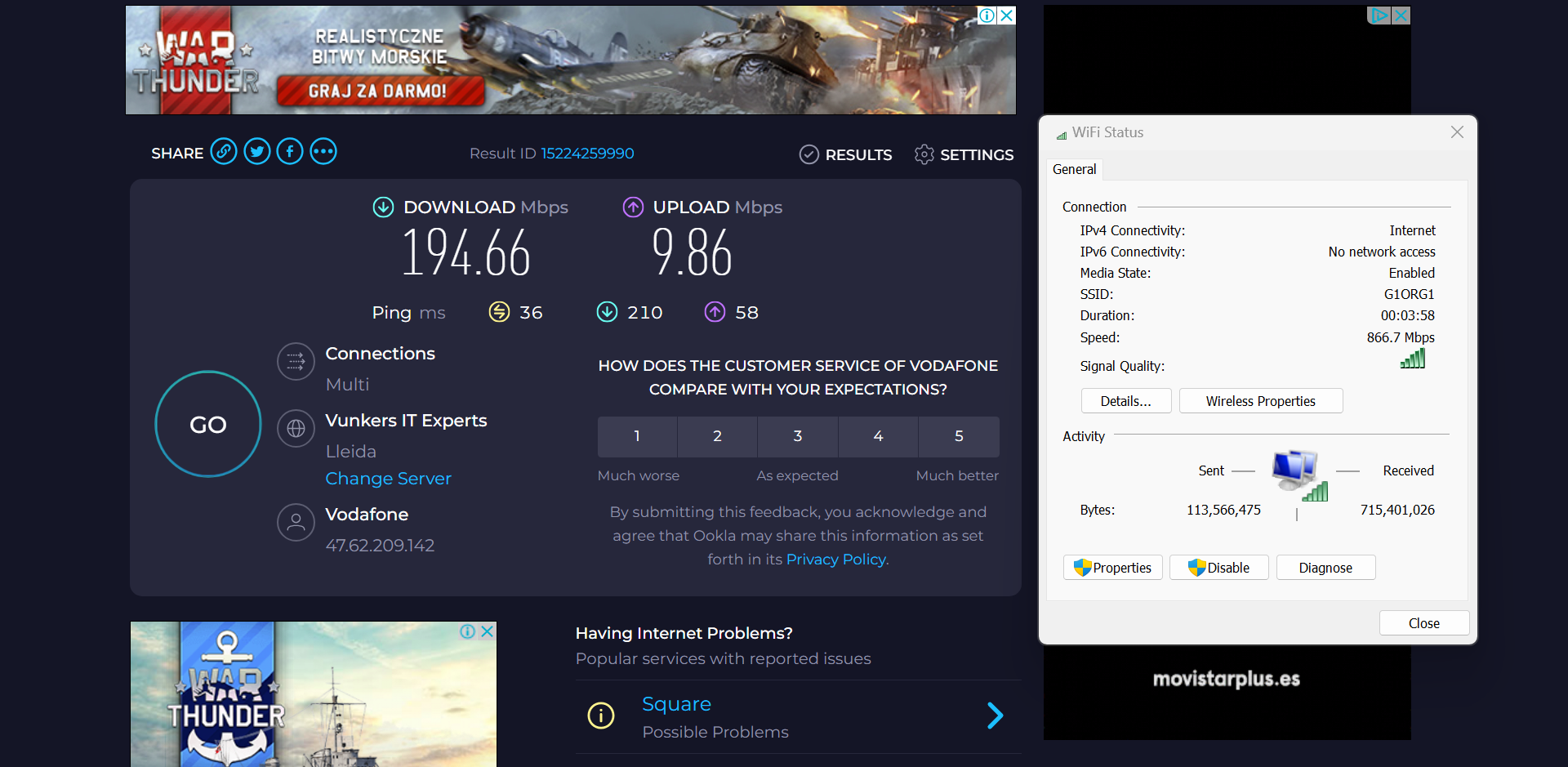Click the download result 194.66
This screenshot has height=767, width=1568.
pos(466,252)
